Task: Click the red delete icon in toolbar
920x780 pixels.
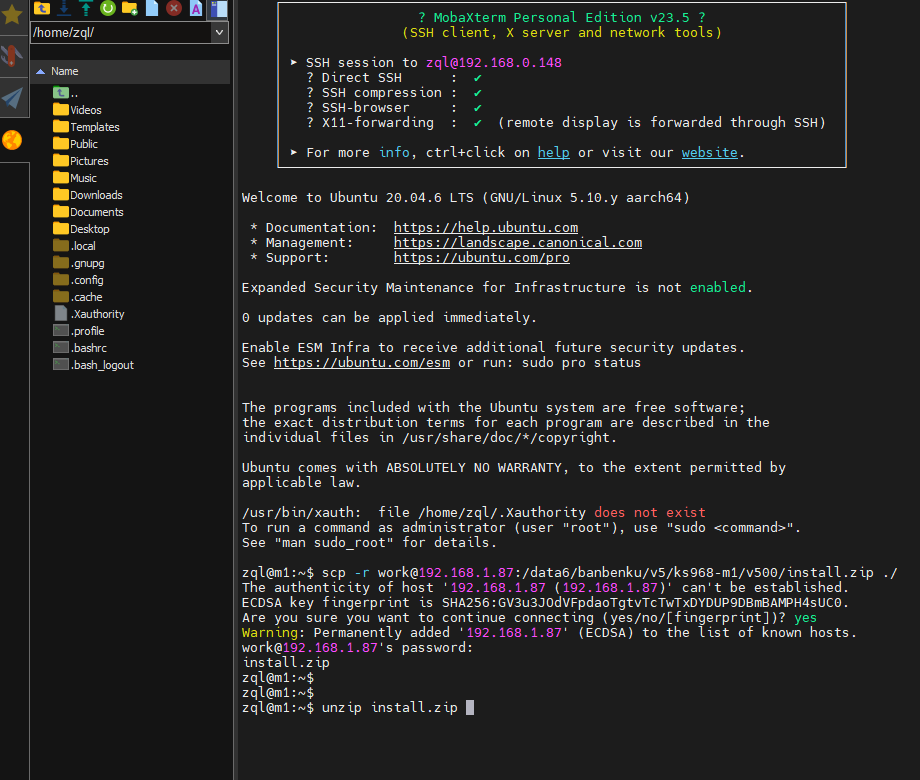Action: [x=173, y=8]
